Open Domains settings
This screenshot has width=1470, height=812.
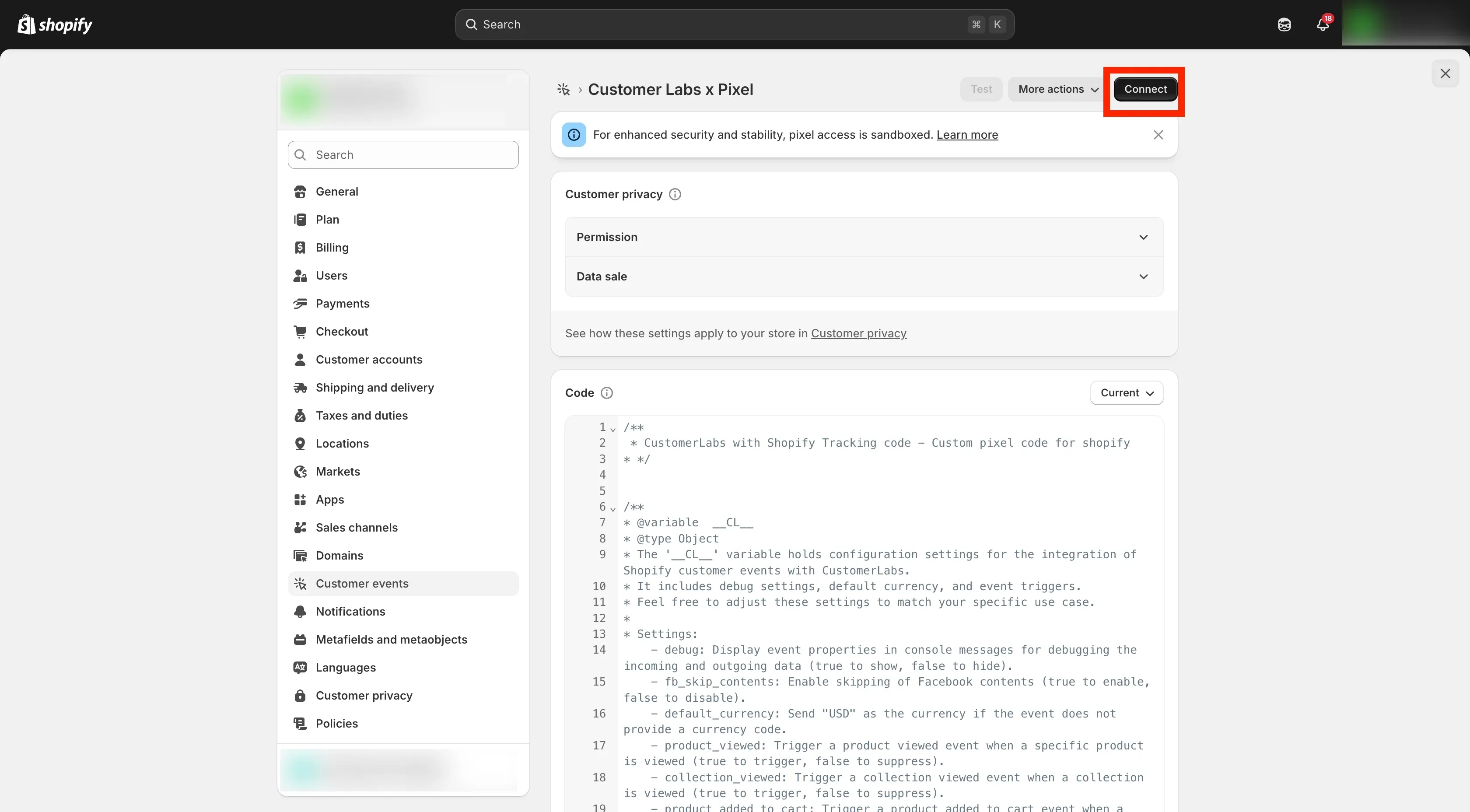click(403, 555)
